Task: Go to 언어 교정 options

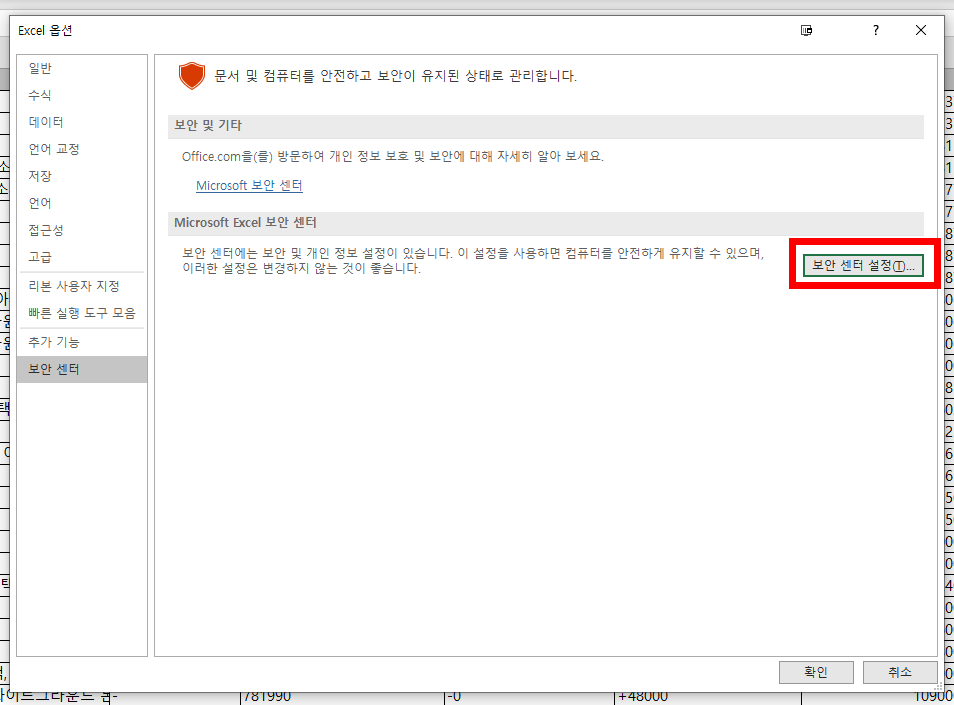Action: click(x=82, y=149)
